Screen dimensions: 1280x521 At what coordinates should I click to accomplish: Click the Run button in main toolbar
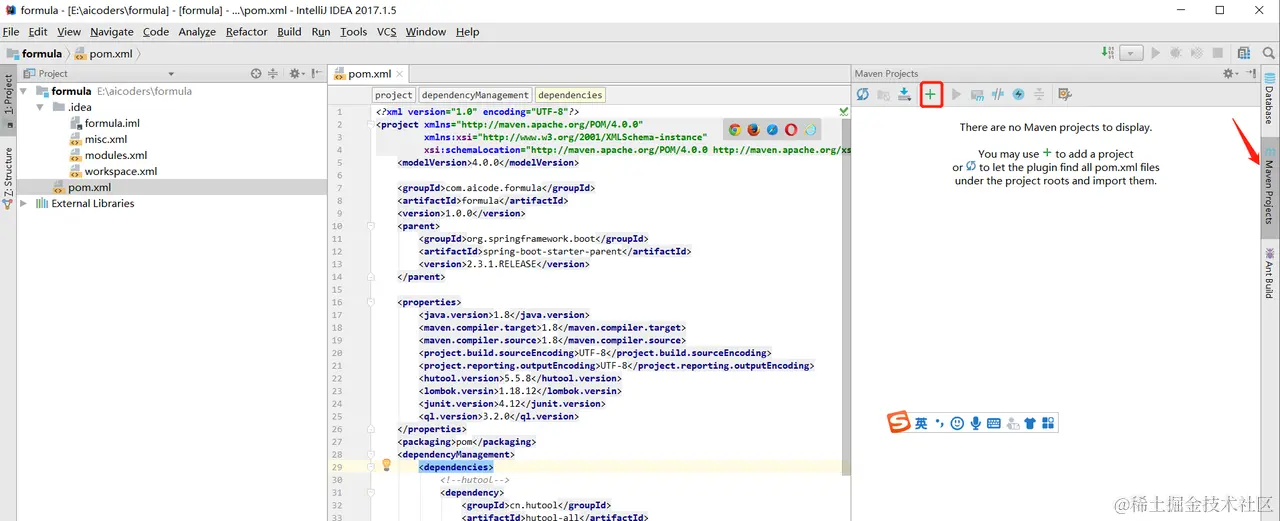[1156, 53]
